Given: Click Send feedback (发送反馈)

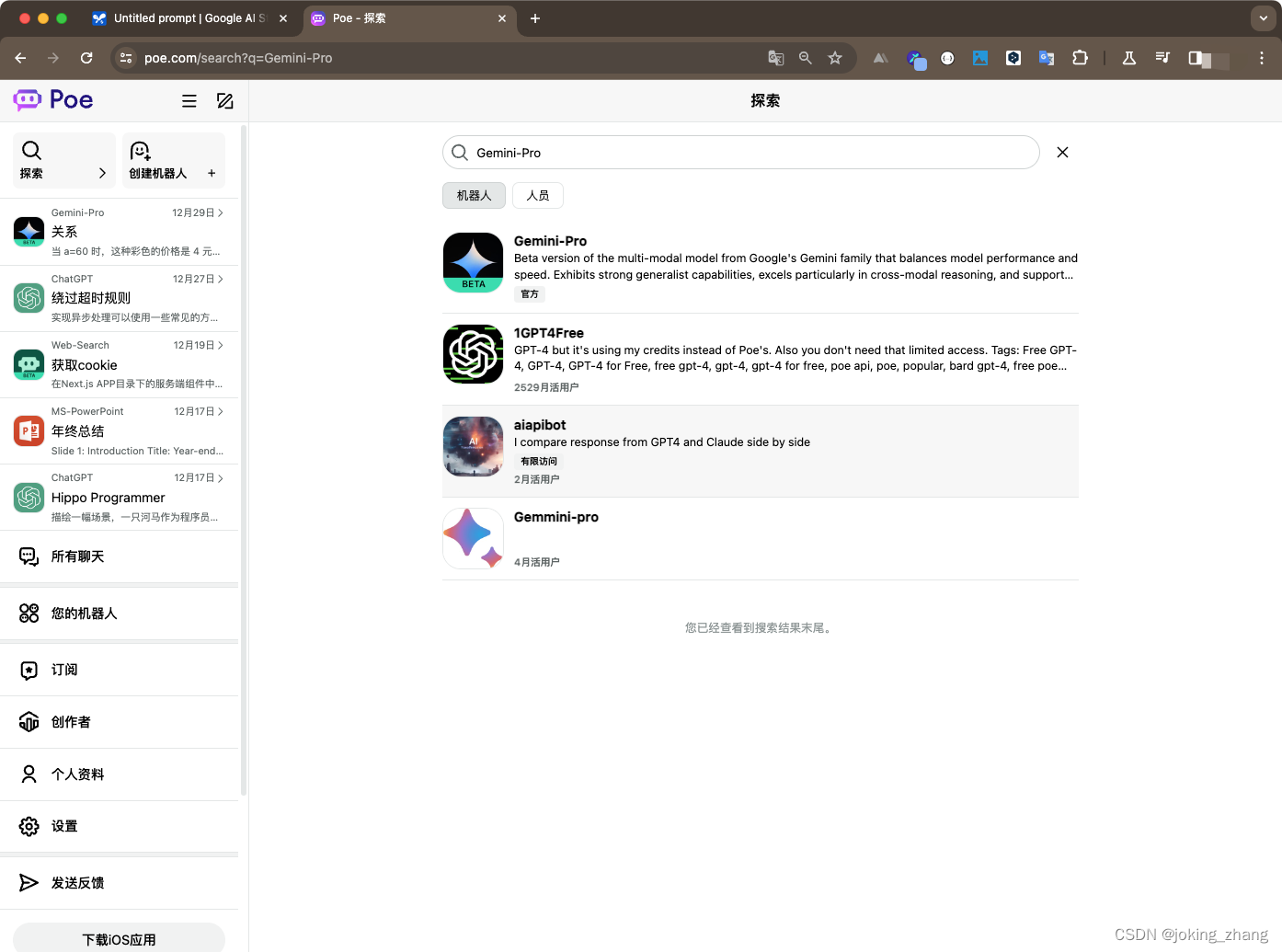Looking at the screenshot, I should 120,883.
